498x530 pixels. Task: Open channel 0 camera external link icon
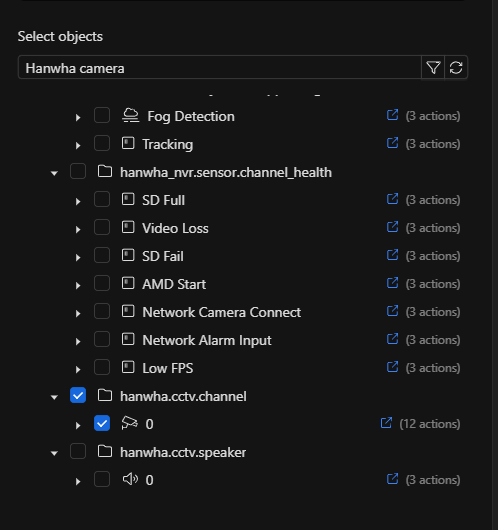386,423
